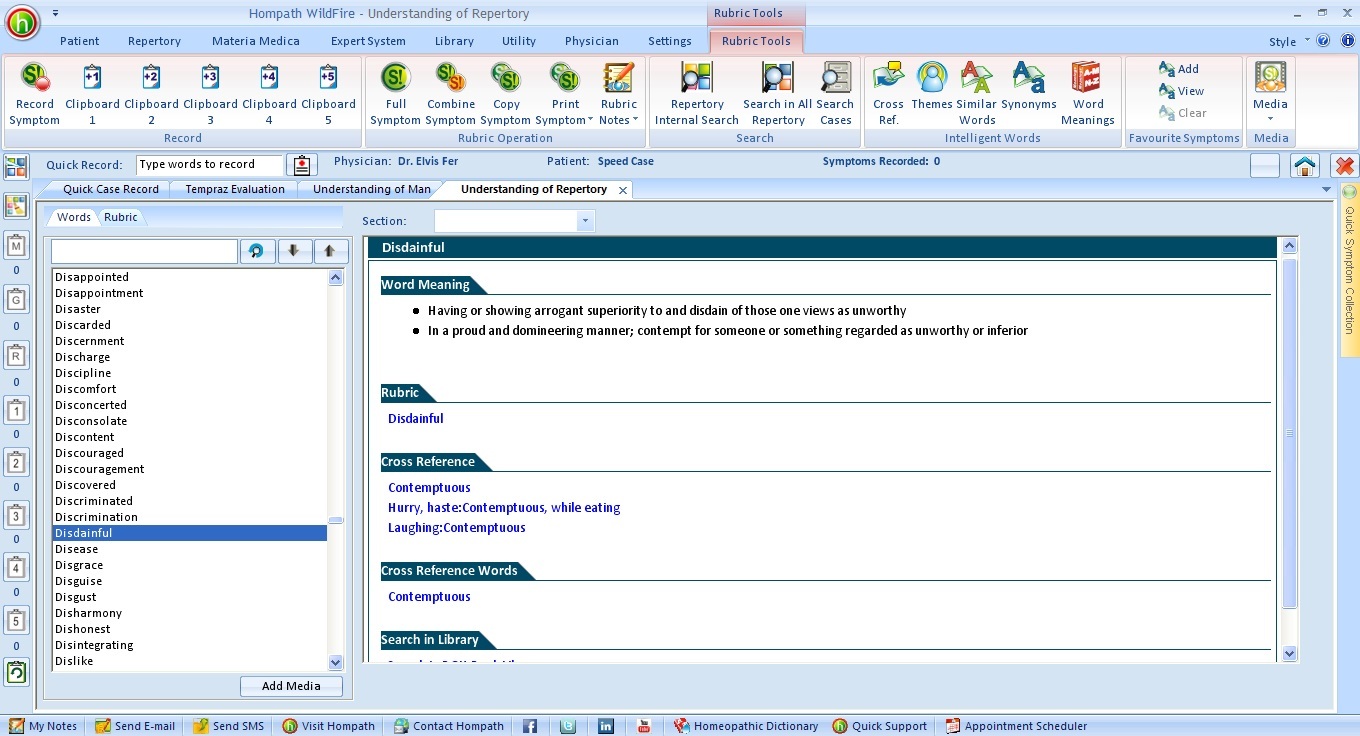Image resolution: width=1360 pixels, height=736 pixels.
Task: Close the Understanding of Repertory tab
Action: pyautogui.click(x=623, y=190)
